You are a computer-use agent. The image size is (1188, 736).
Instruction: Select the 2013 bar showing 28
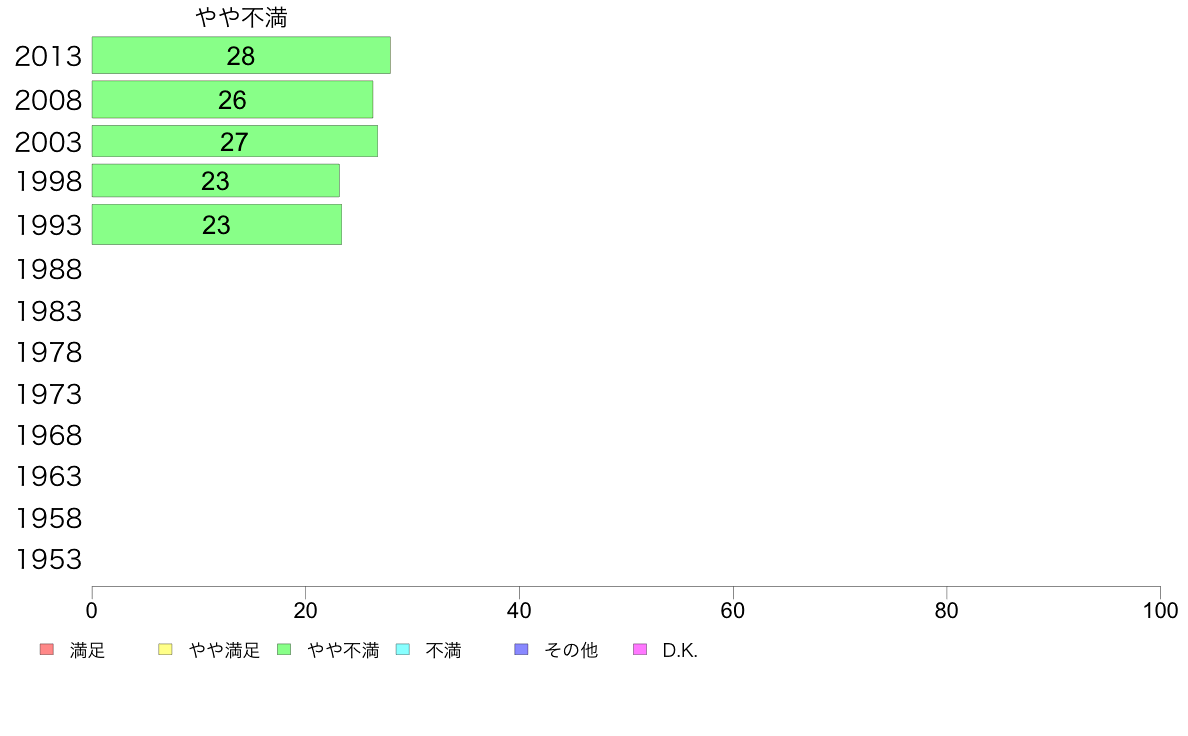click(x=241, y=55)
